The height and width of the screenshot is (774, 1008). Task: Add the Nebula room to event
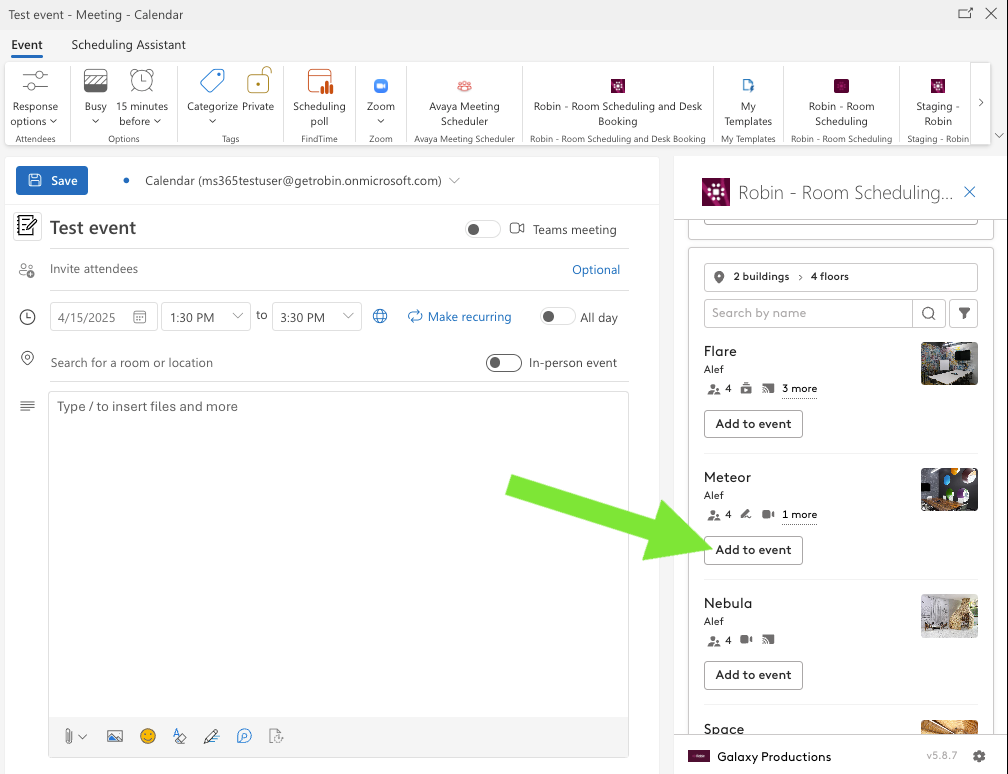pyautogui.click(x=753, y=675)
